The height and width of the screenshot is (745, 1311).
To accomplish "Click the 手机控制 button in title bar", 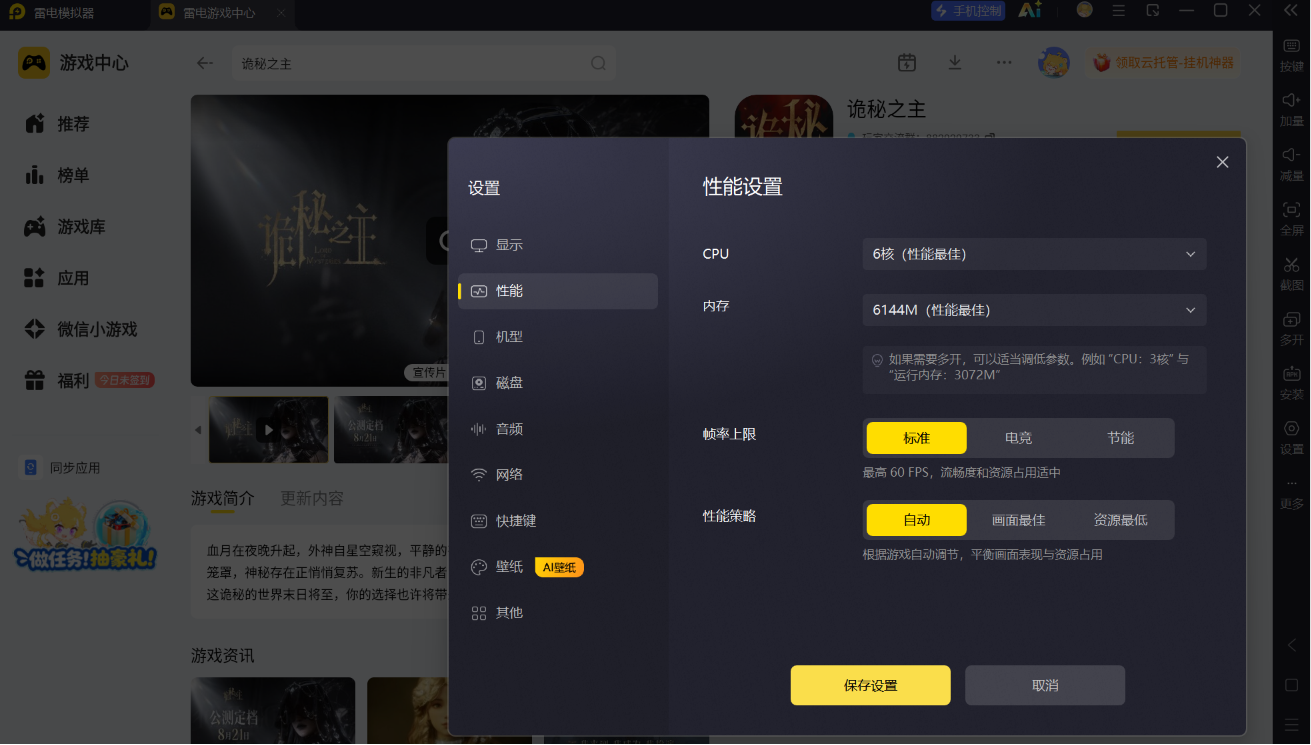I will (967, 11).
